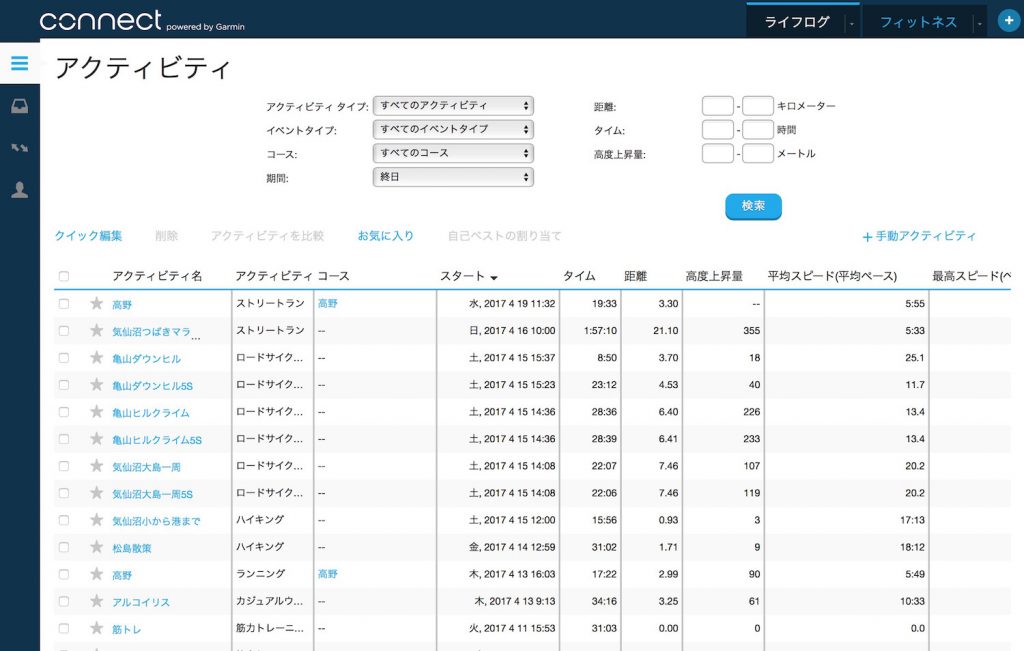
Task: Open the inbox tray sidebar icon
Action: (x=20, y=106)
